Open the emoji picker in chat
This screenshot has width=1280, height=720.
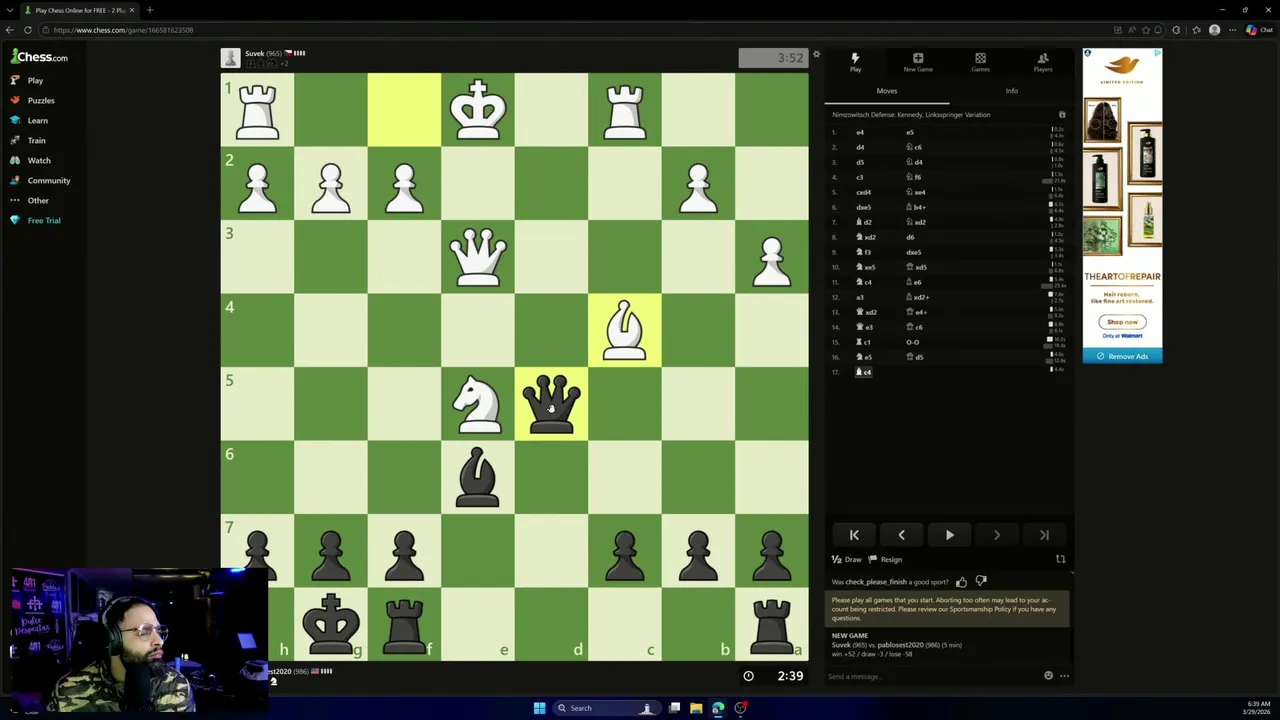coord(1048,676)
